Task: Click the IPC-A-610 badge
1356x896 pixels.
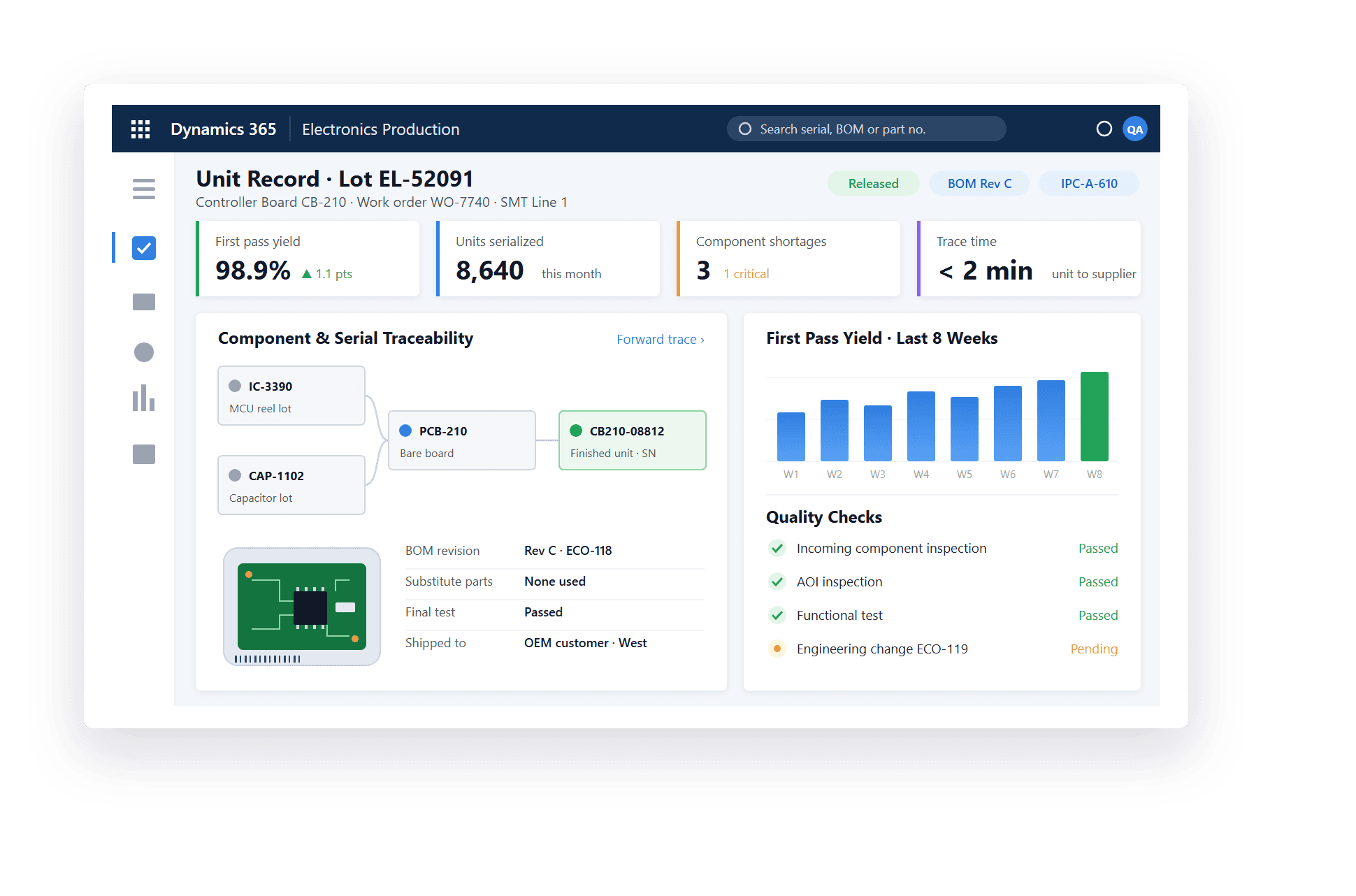Action: (x=1089, y=183)
